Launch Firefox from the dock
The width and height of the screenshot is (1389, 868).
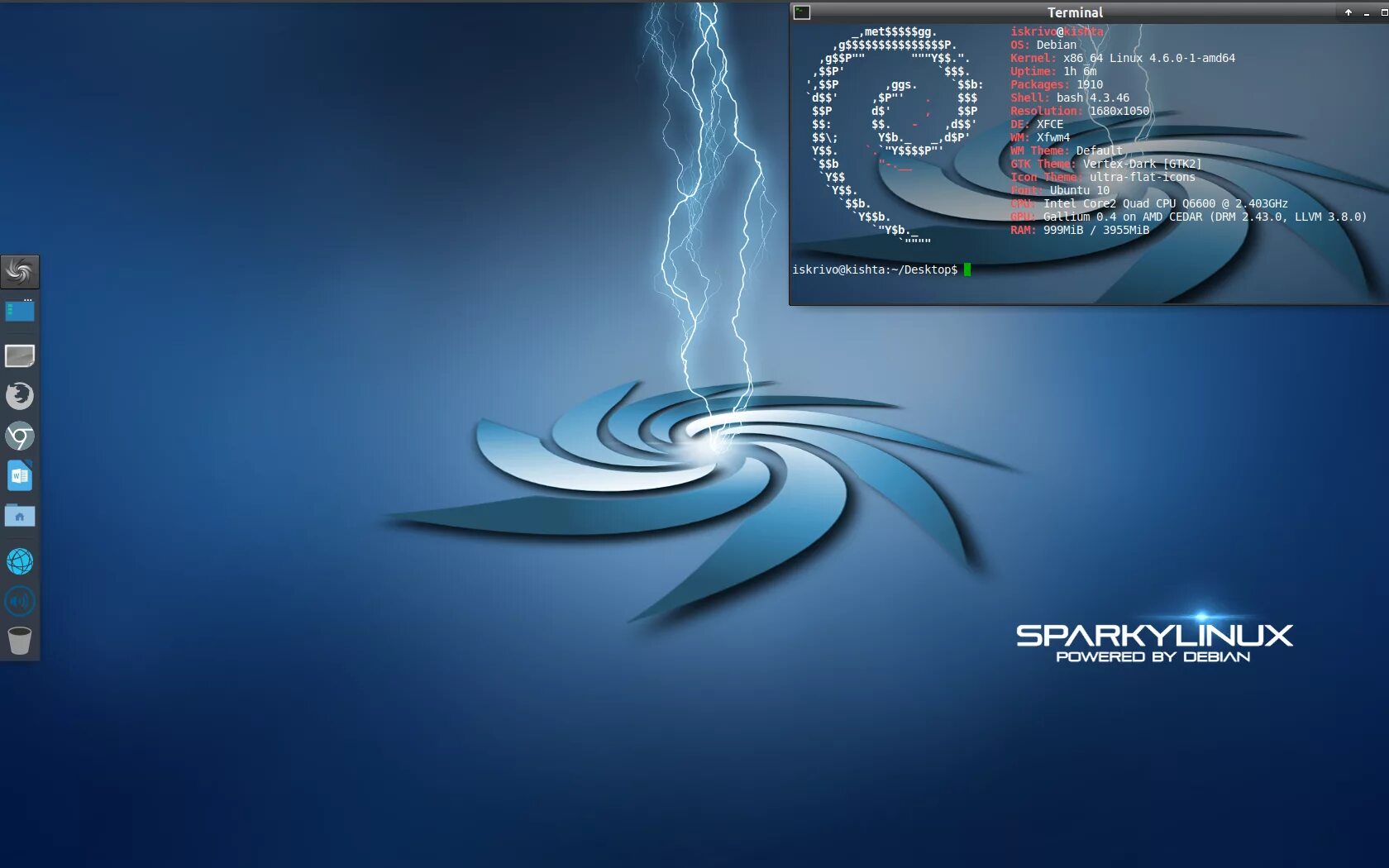(20, 396)
